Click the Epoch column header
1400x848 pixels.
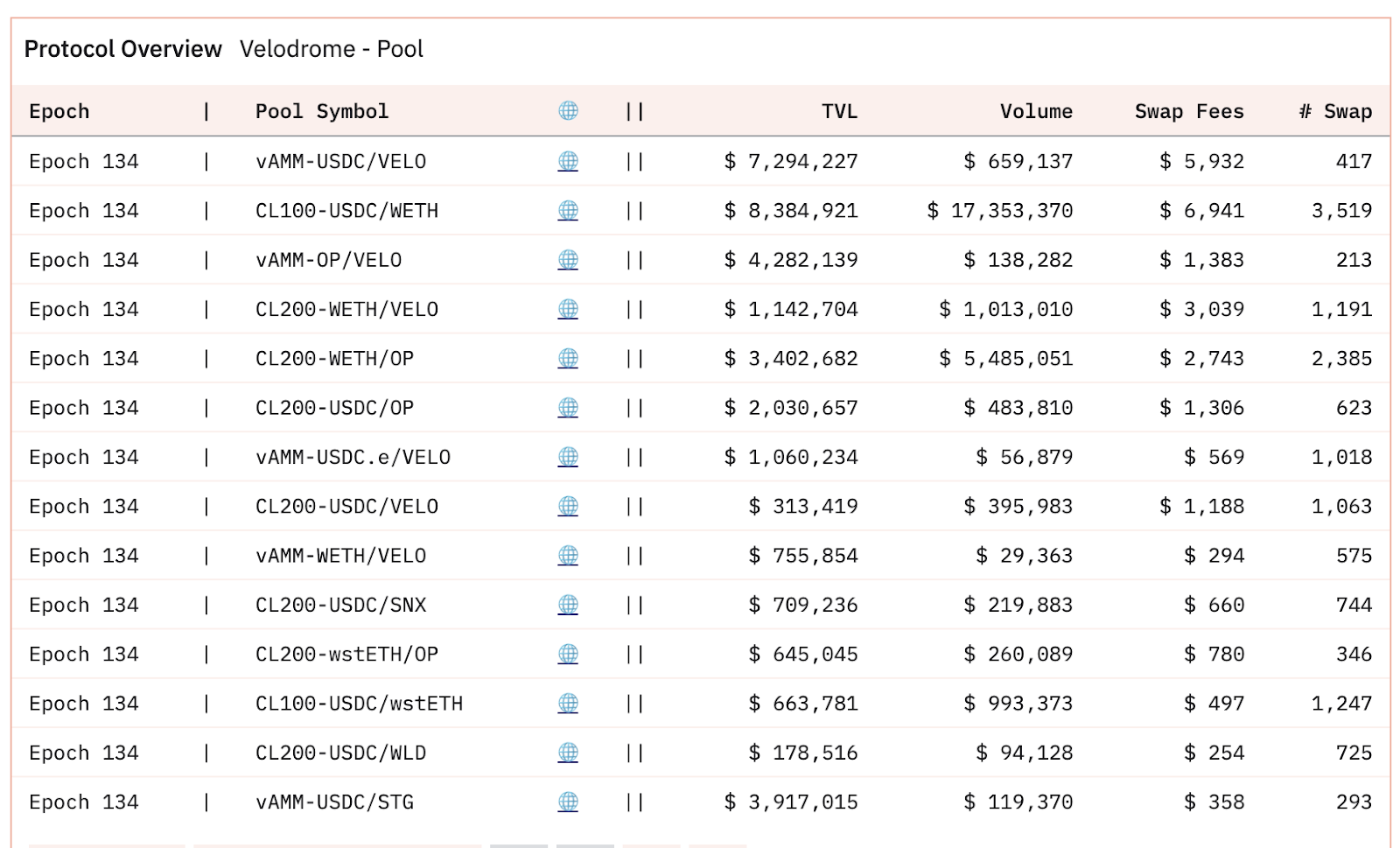59,111
